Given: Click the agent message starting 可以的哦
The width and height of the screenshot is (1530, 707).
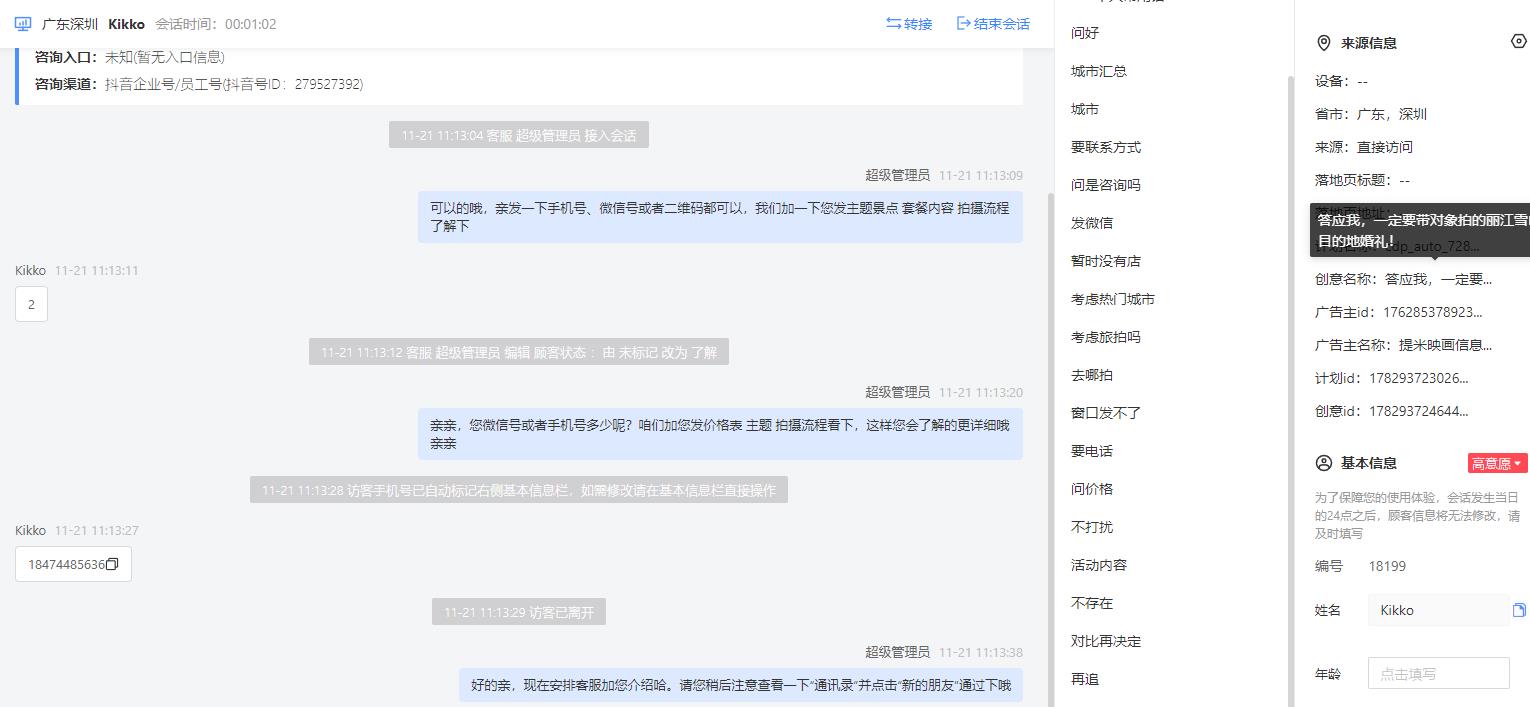Looking at the screenshot, I should [720, 217].
